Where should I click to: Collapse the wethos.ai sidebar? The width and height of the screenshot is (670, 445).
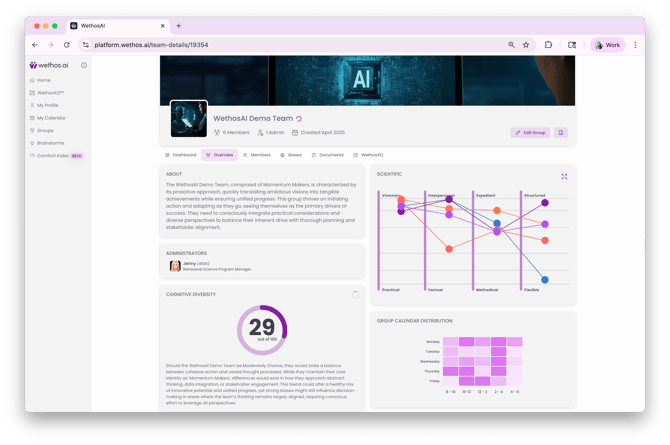[x=84, y=65]
